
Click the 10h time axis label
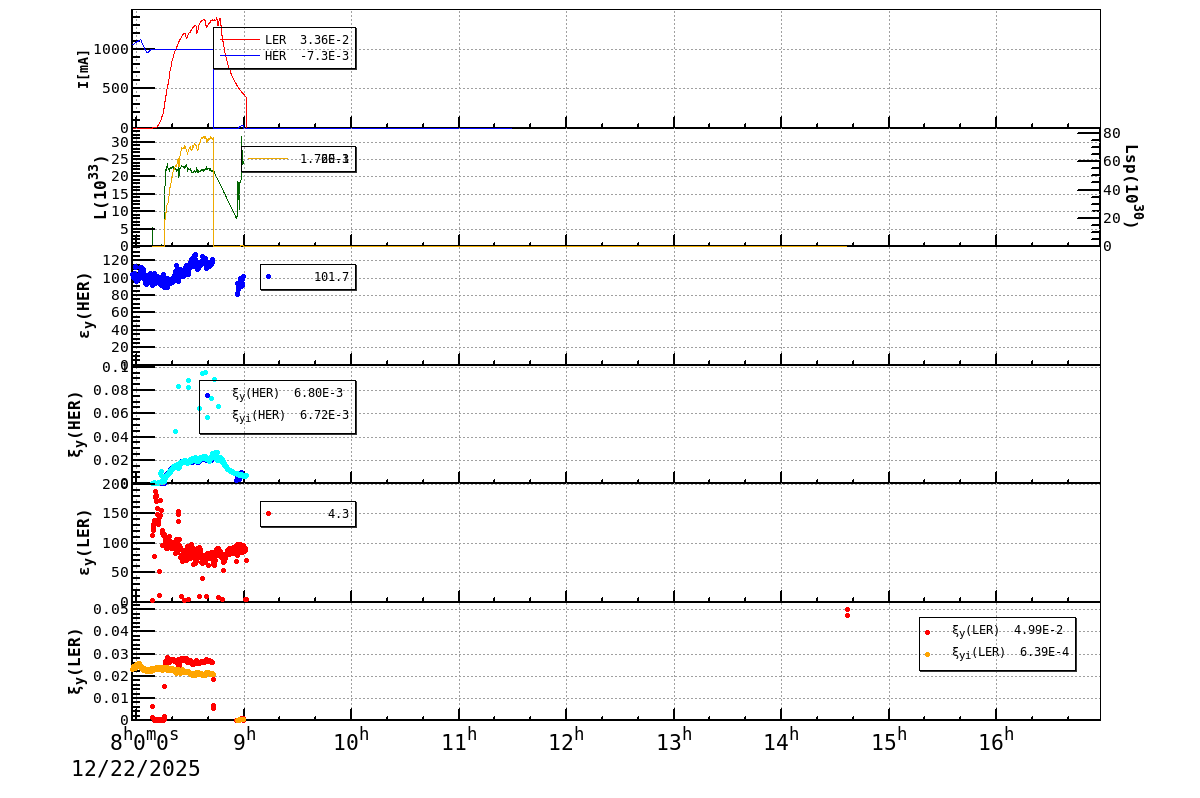coord(352,739)
